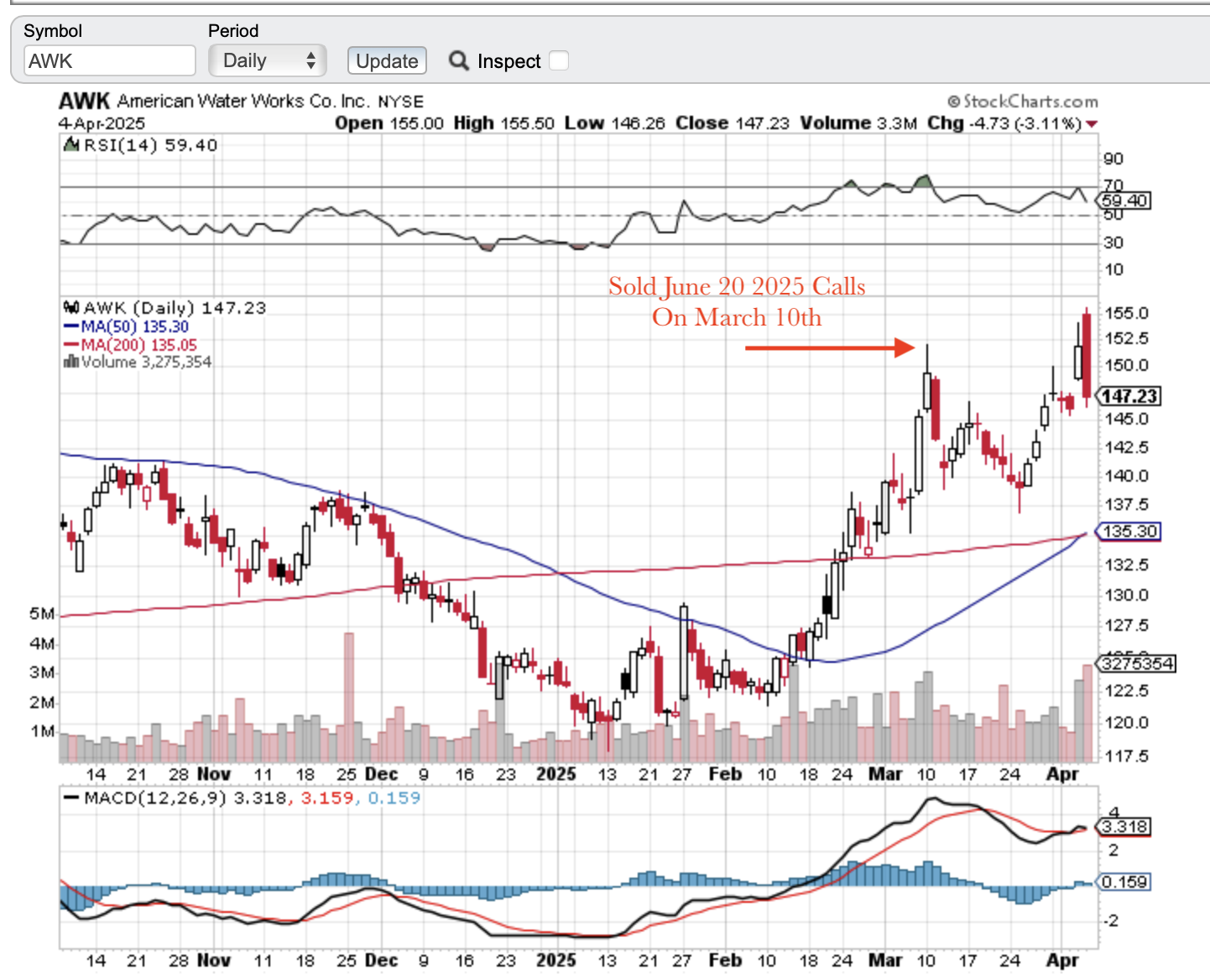Click the MA(200) 135.05 legend

coord(130,345)
